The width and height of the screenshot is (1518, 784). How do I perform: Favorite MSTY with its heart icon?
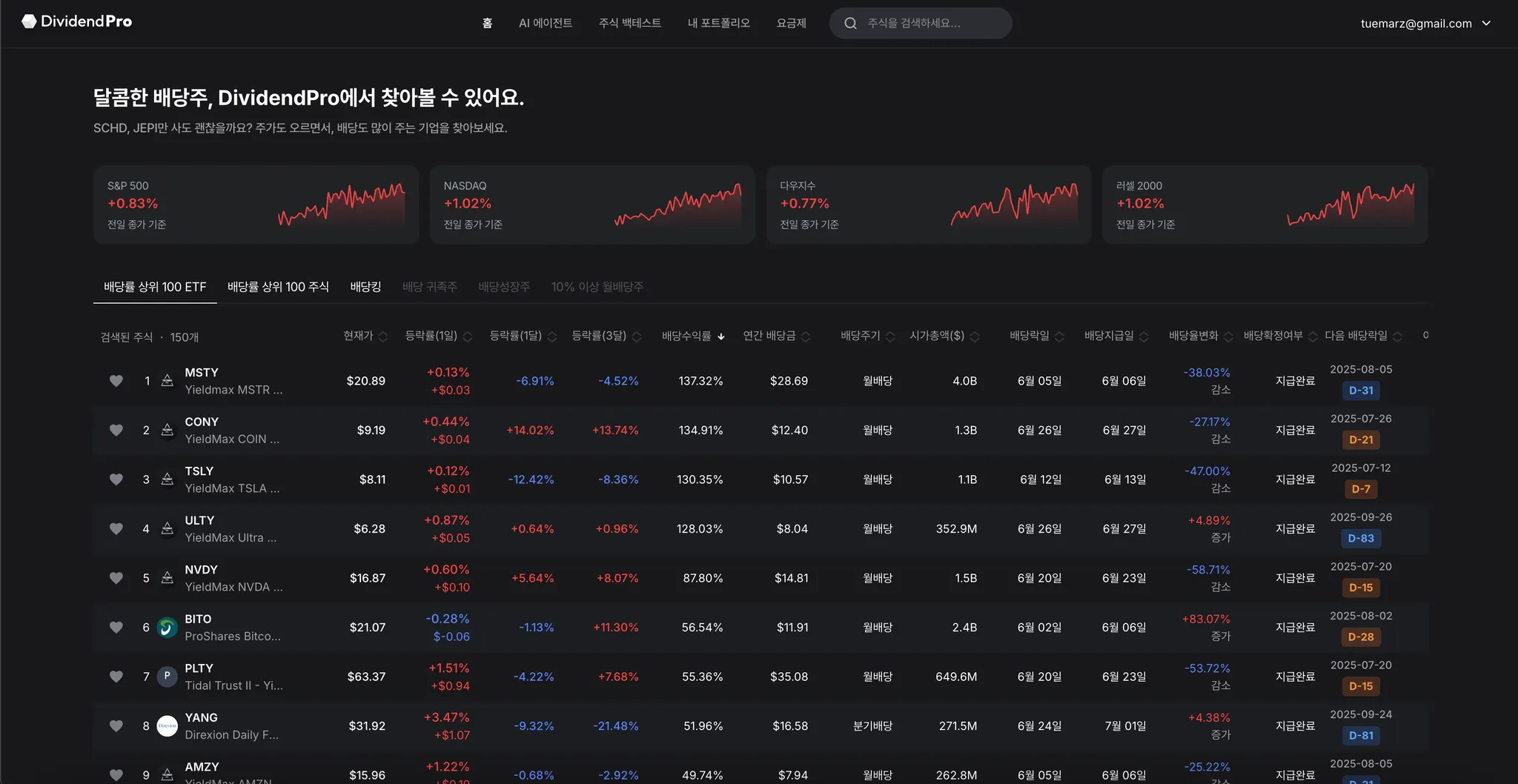tap(116, 381)
